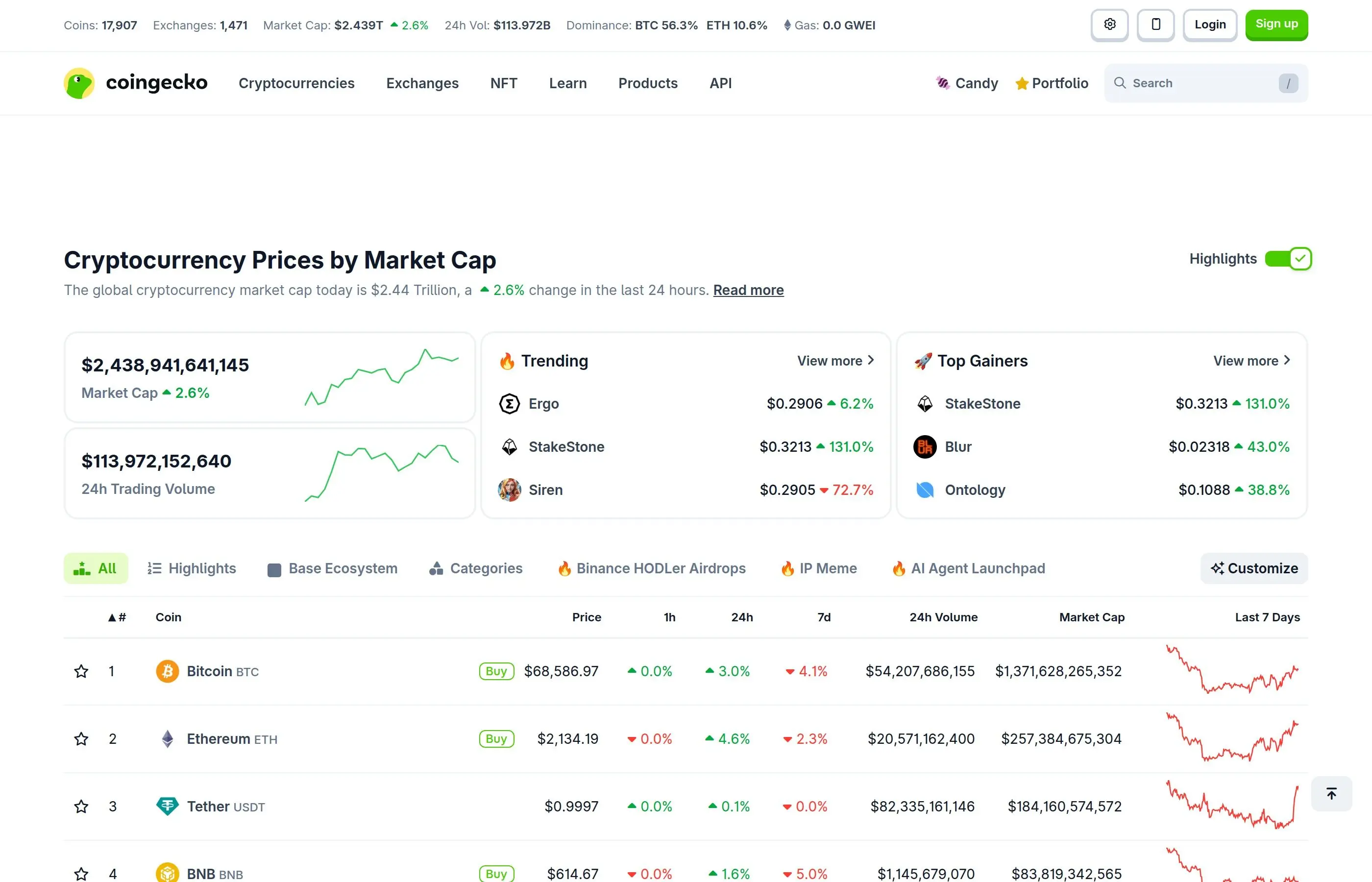Screen dimensions: 1372x882
Task: Click the Blur coin icon
Action: coord(925,447)
